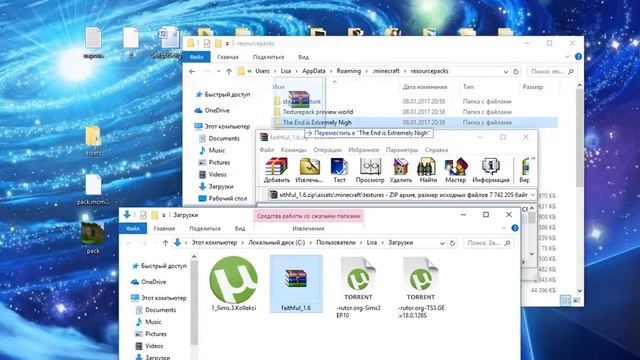Open the assets folder on the desktop
Screen dimensions: 640x360
tap(93, 141)
